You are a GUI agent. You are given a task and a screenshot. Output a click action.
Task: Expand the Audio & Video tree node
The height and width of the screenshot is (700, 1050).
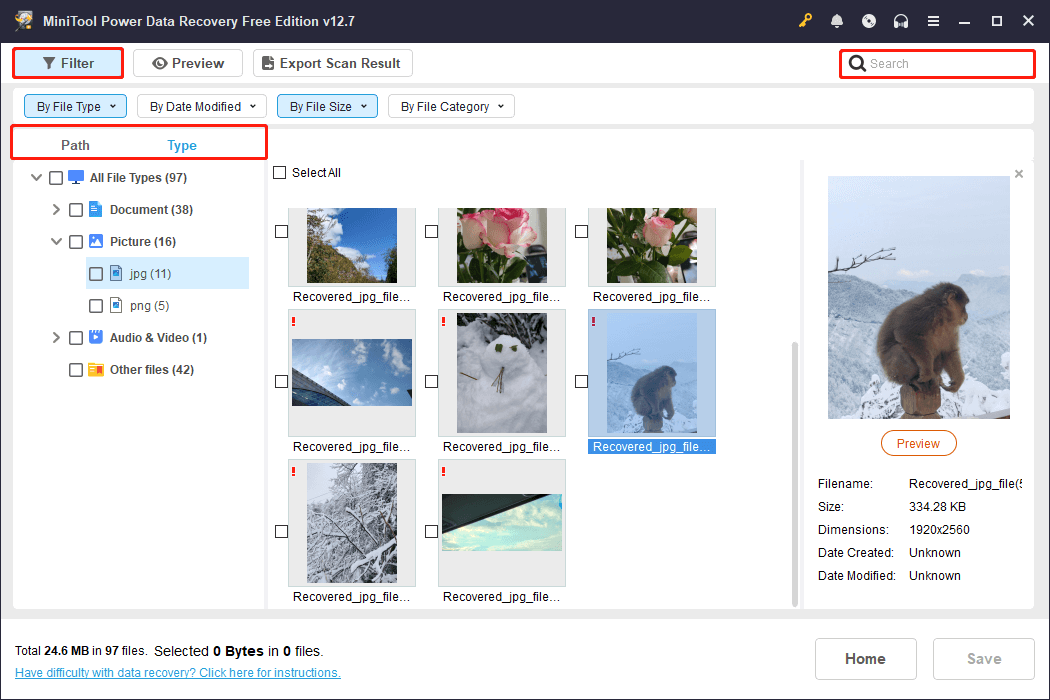click(56, 338)
